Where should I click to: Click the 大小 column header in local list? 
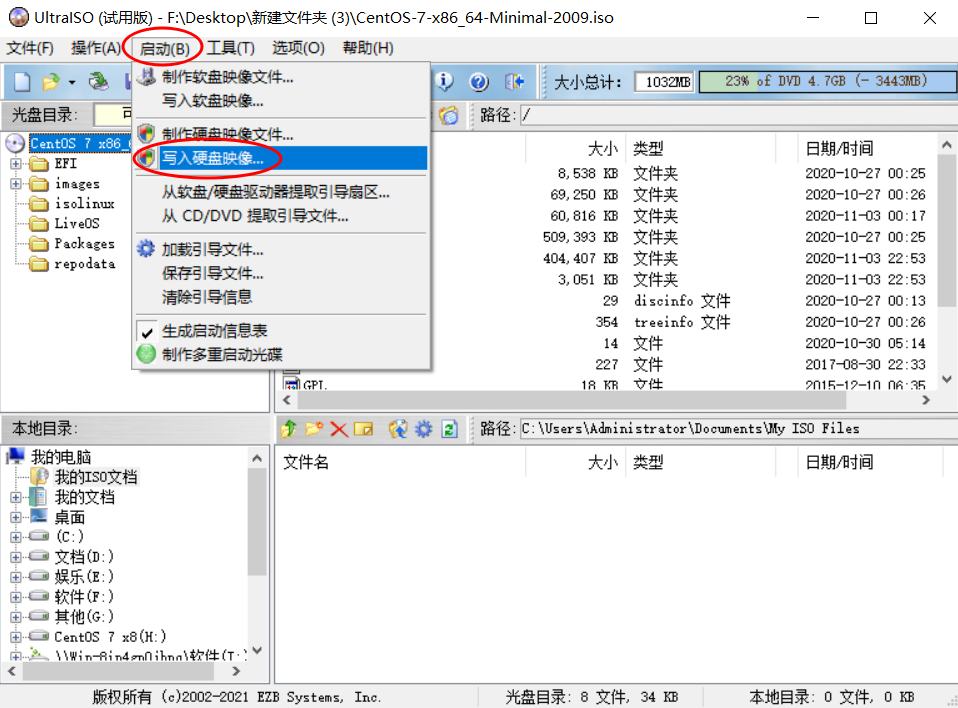tap(575, 462)
